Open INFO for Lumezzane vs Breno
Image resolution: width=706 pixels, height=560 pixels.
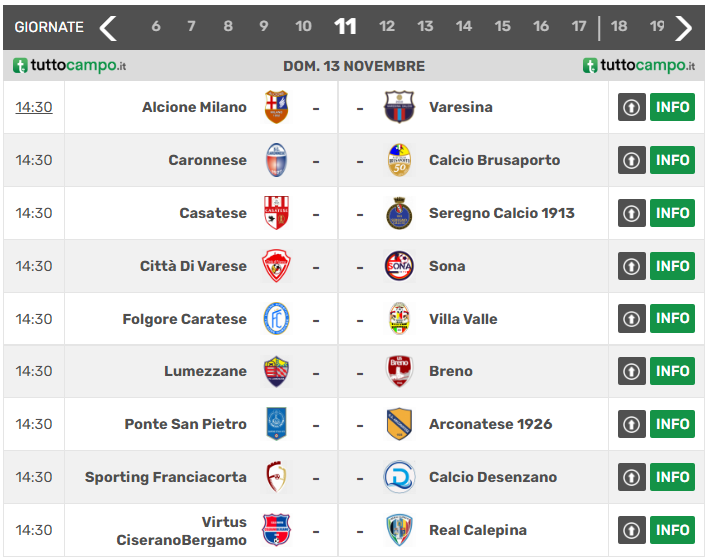[x=672, y=371]
